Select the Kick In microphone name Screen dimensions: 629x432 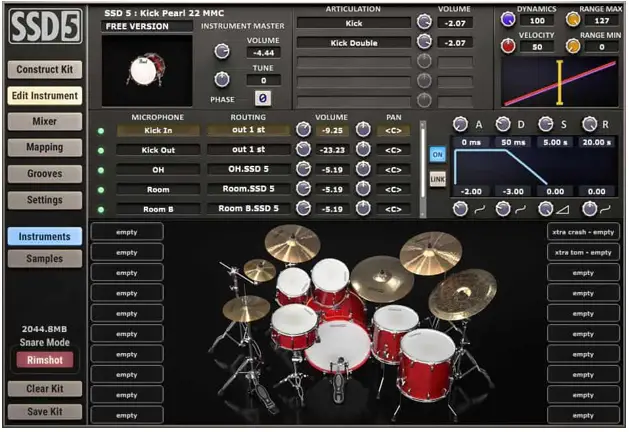click(158, 130)
